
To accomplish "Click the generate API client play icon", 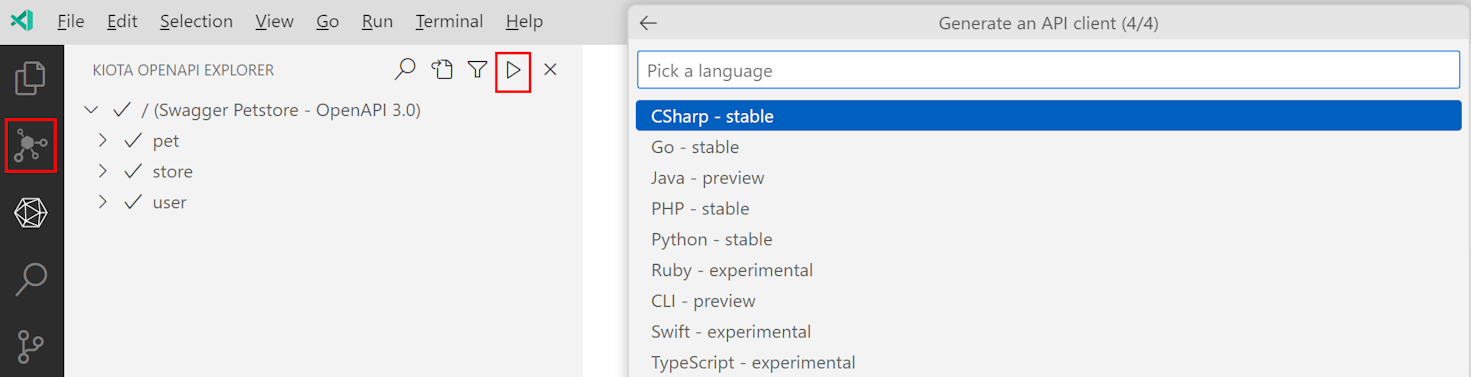I will [513, 70].
